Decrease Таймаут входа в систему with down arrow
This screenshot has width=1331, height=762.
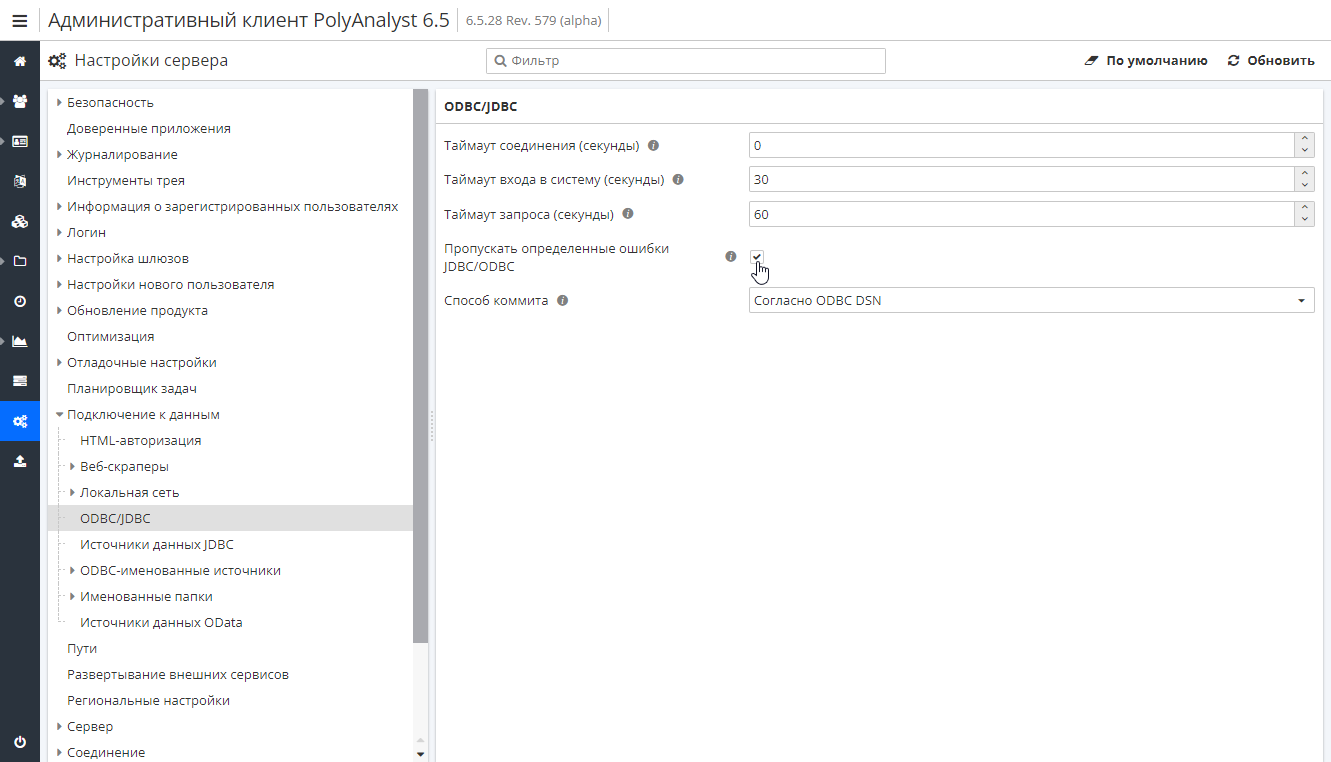[1304, 185]
